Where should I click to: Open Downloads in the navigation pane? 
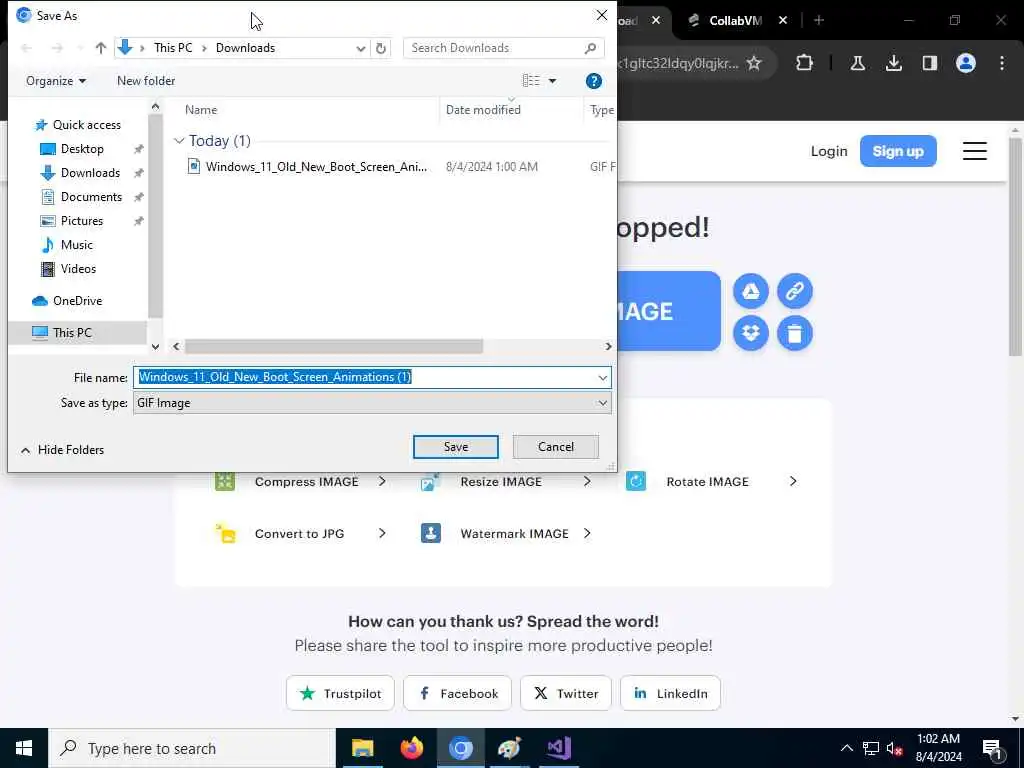[90, 173]
